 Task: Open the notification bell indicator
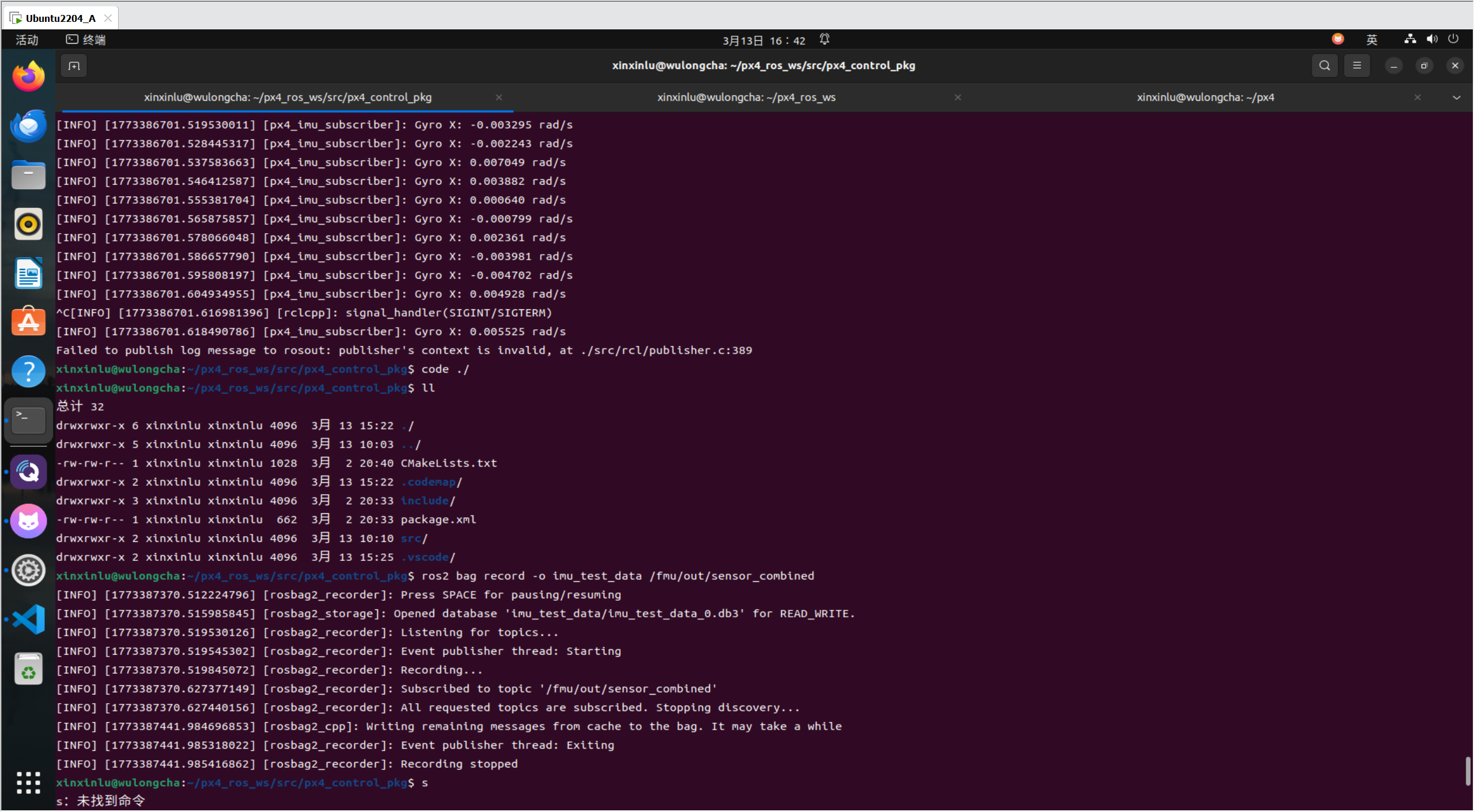tap(824, 39)
